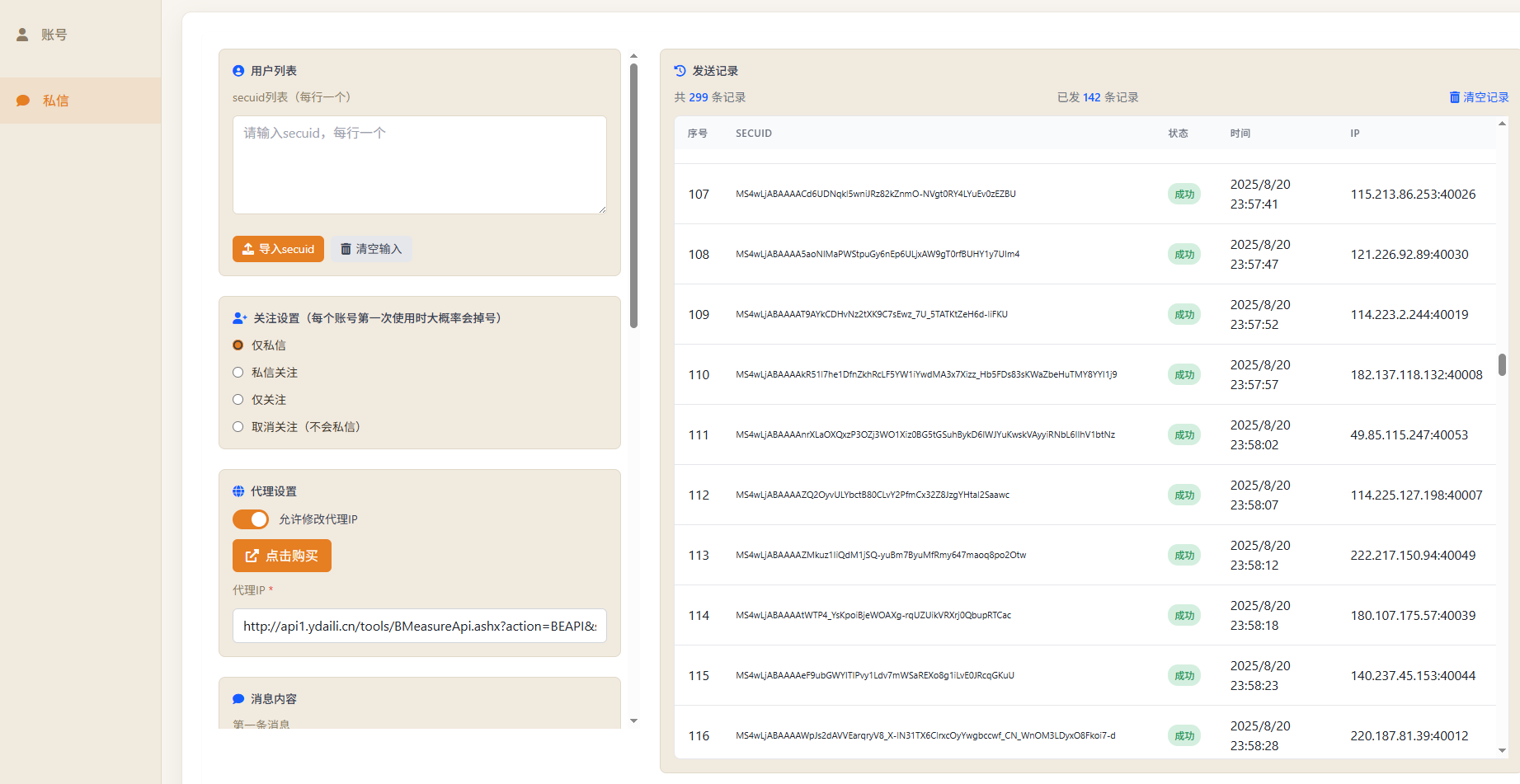Click the chat bubble icon beside 消息内容
The height and width of the screenshot is (784, 1520).
[238, 699]
